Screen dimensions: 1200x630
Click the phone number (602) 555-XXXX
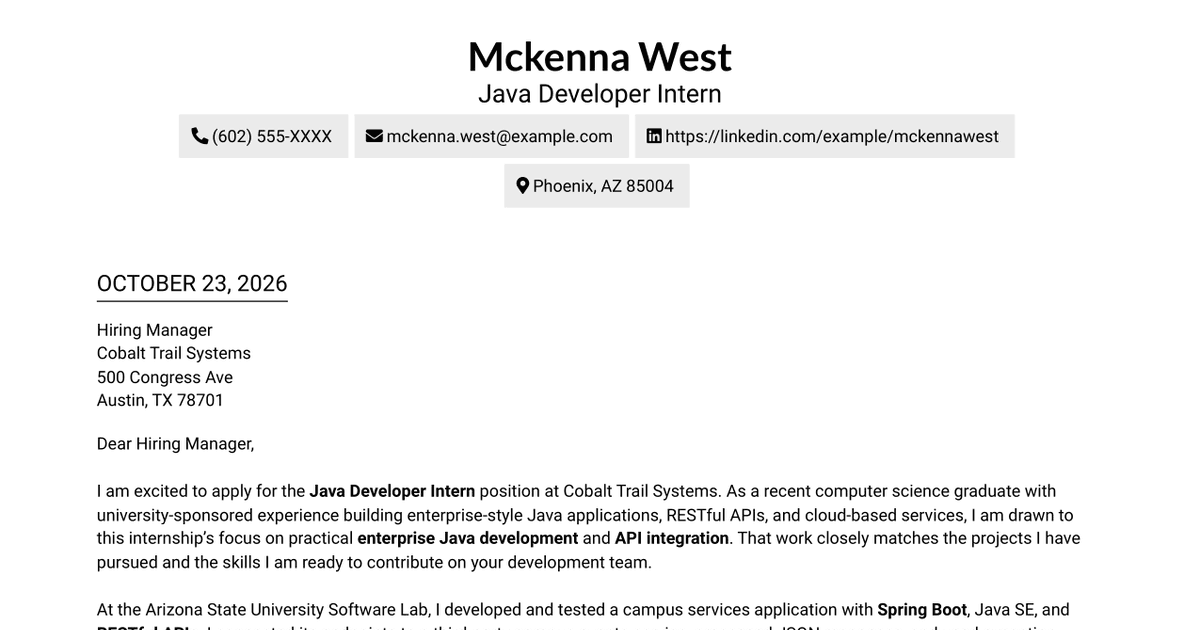pos(272,136)
